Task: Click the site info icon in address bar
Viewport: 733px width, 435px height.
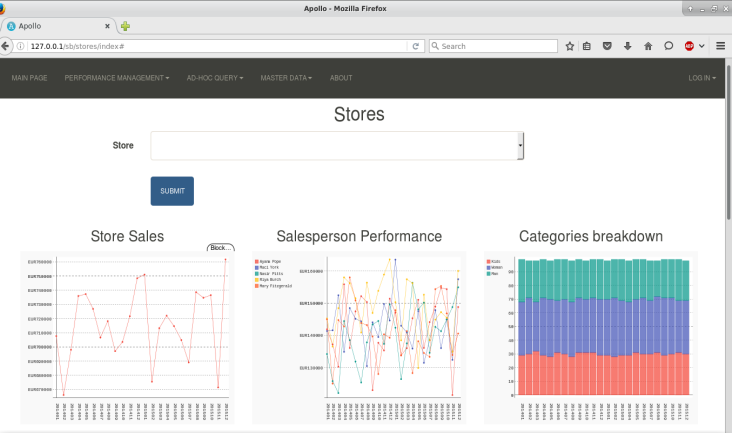Action: click(20, 46)
